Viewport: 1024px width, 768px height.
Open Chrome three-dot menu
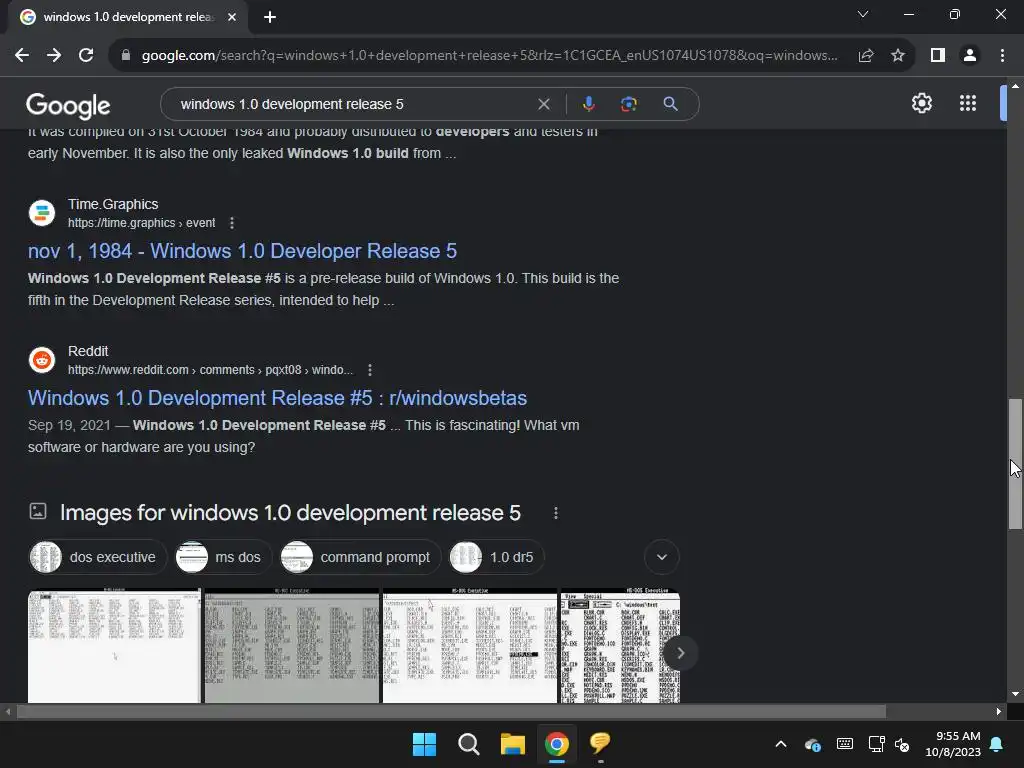pos(1002,56)
